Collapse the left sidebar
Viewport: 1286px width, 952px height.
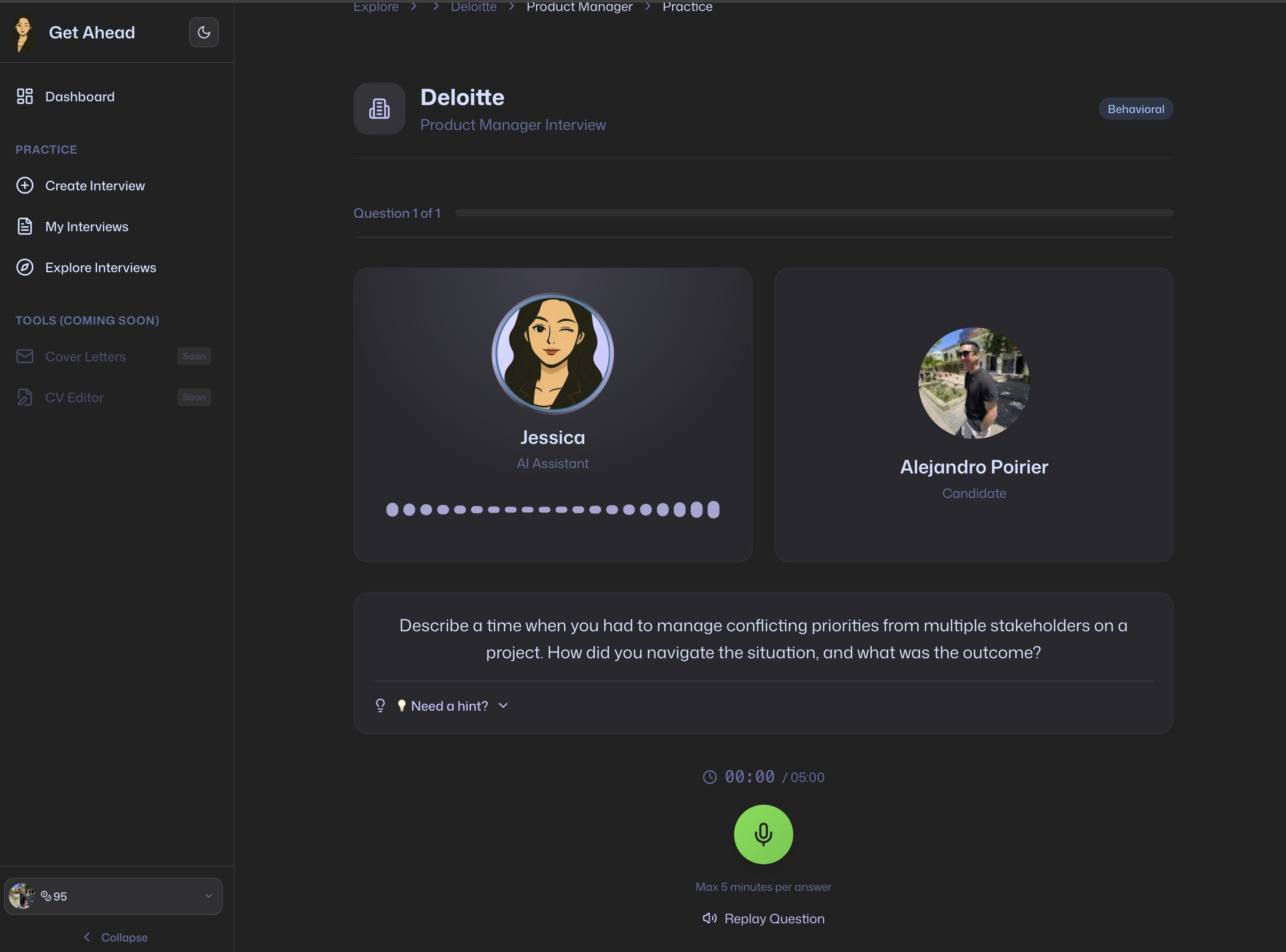(x=115, y=936)
